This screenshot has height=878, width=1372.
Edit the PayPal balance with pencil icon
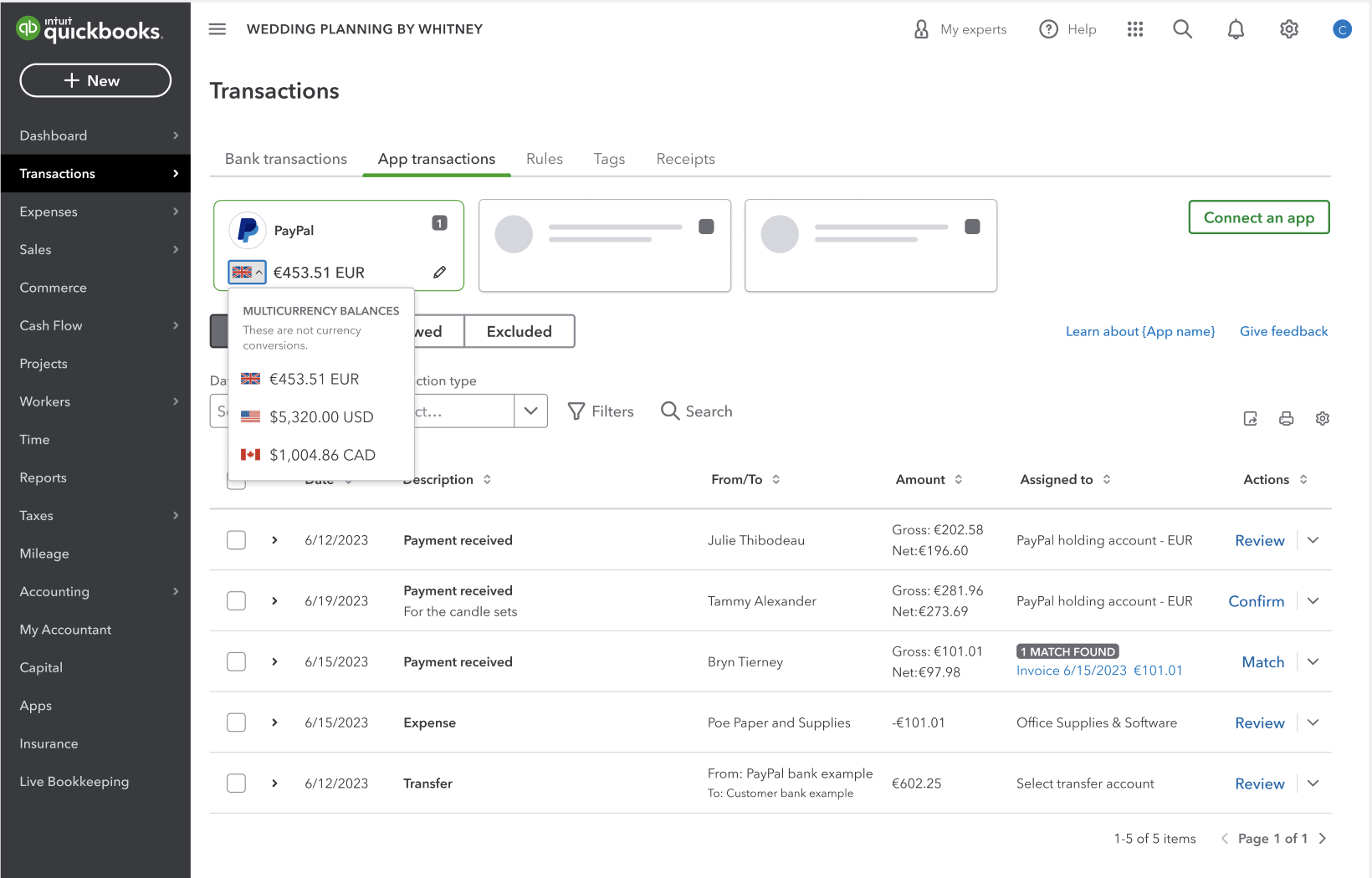coord(440,272)
